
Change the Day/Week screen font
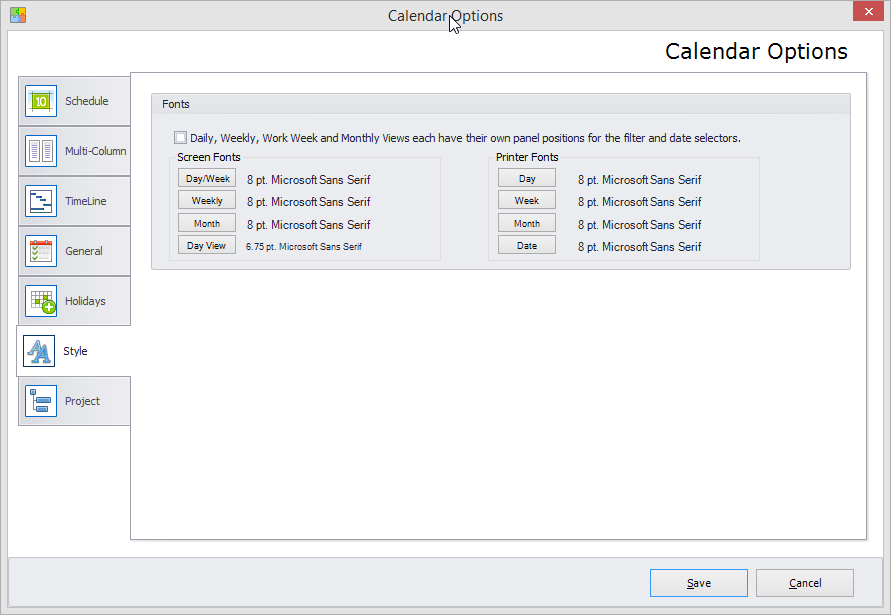[x=207, y=178]
